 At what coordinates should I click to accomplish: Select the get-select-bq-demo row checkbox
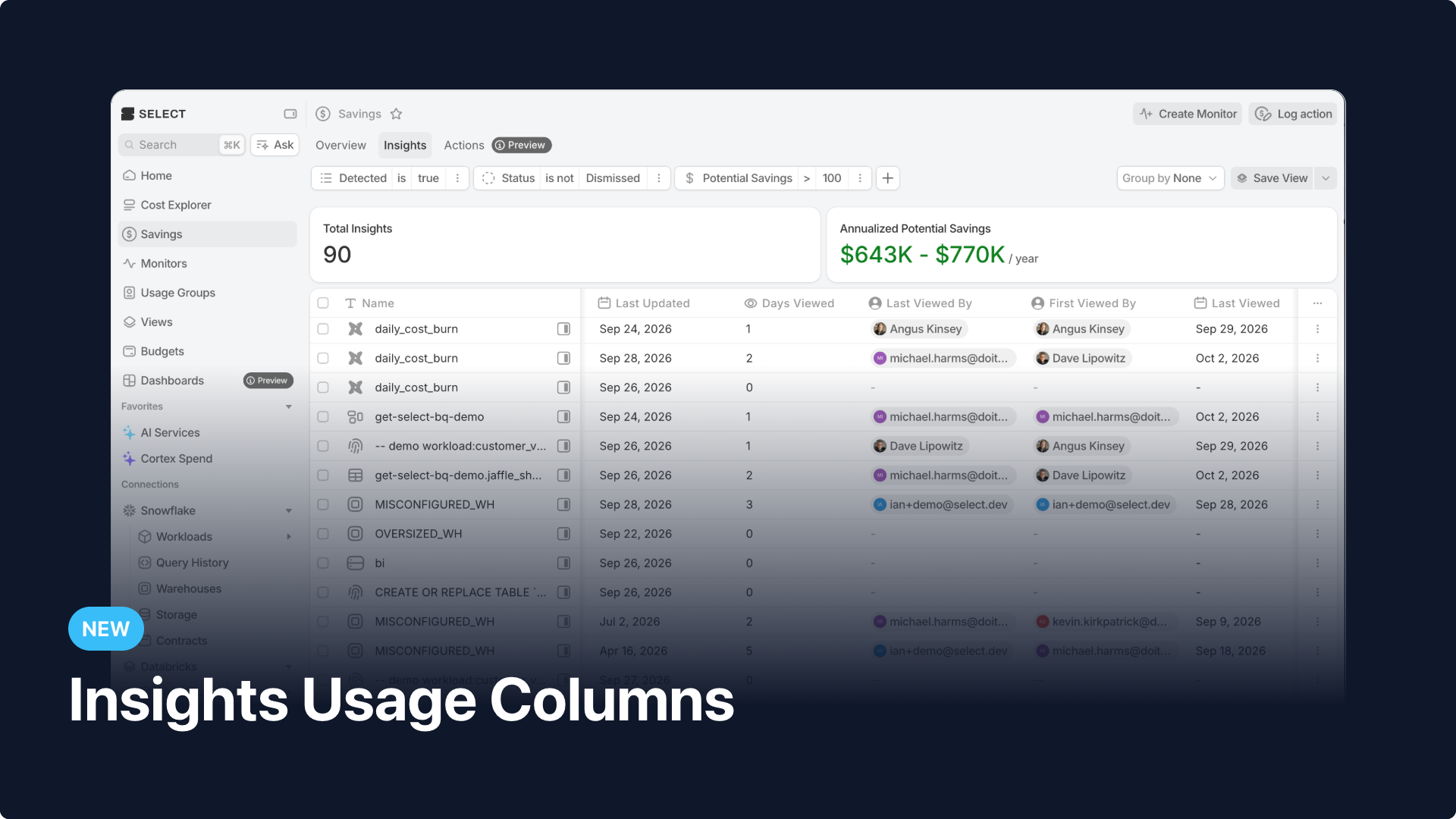[323, 417]
